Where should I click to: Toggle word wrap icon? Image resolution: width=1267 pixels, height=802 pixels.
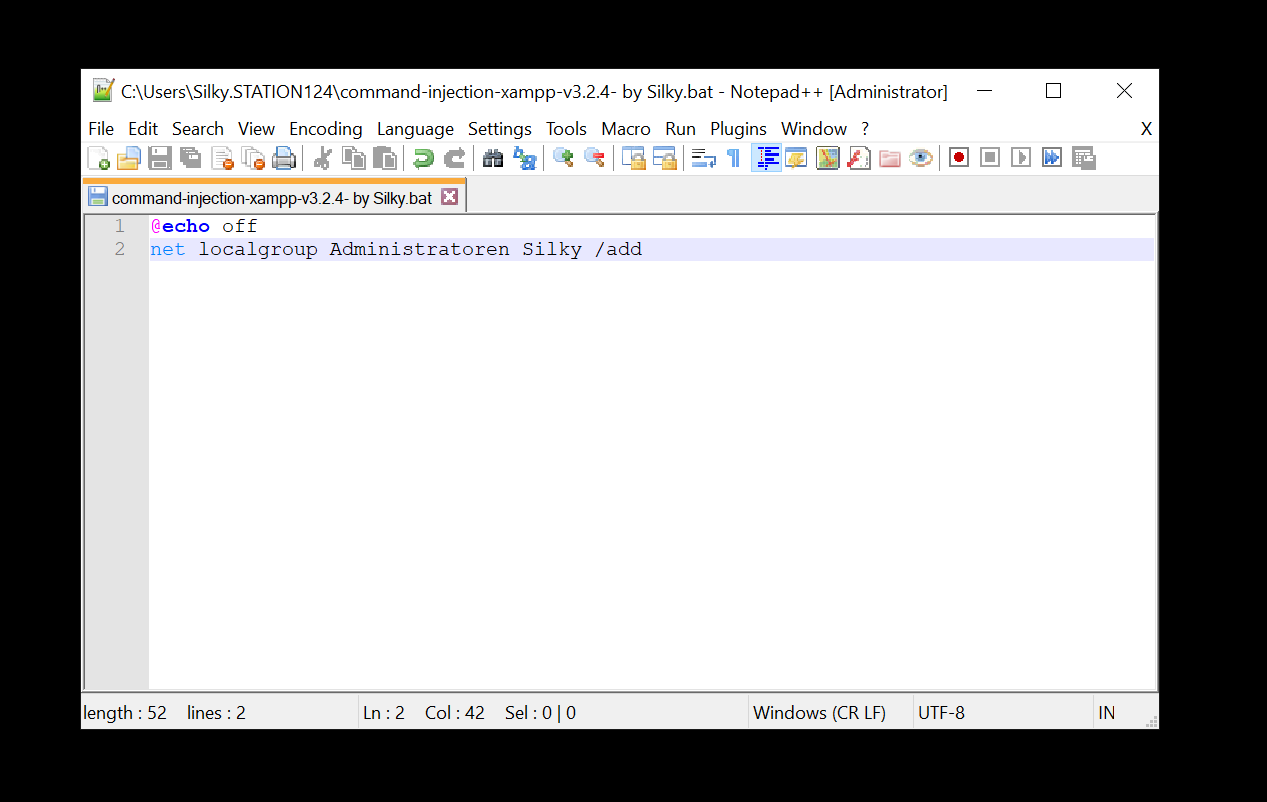point(704,158)
